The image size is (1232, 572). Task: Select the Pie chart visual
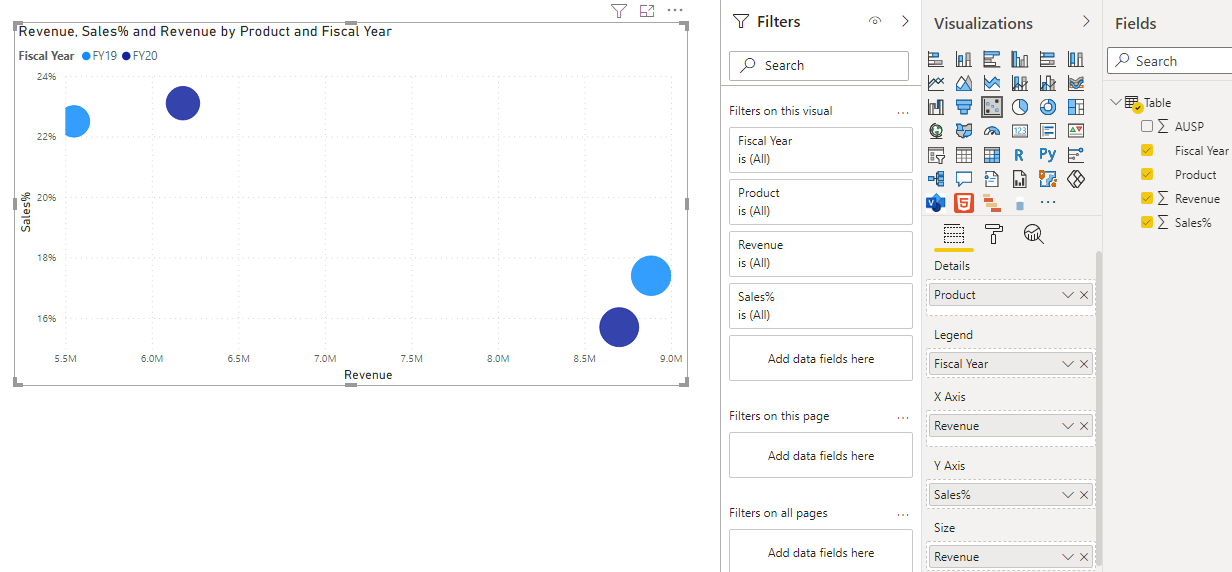click(x=1020, y=107)
